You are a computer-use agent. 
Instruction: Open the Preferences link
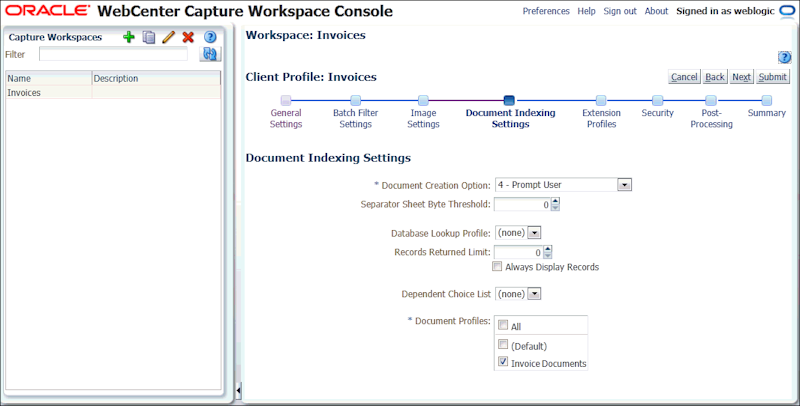(546, 11)
